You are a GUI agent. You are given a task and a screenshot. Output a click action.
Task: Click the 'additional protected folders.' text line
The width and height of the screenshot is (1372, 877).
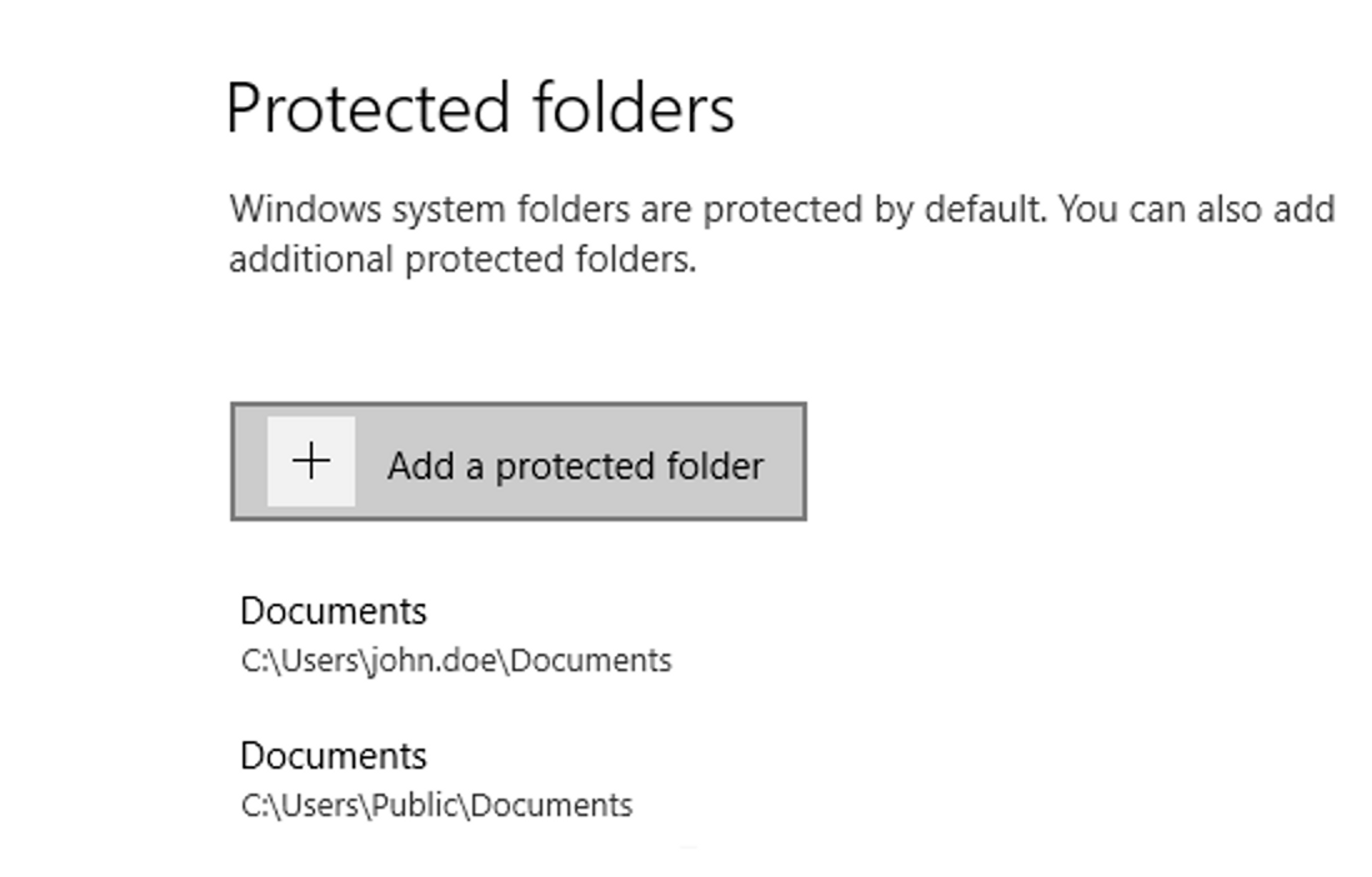[x=463, y=260]
